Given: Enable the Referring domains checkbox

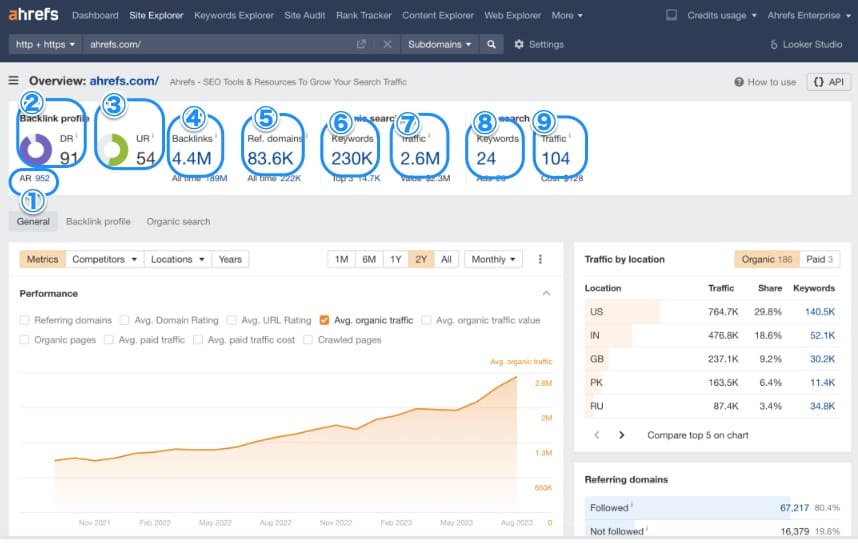Looking at the screenshot, I should [x=25, y=320].
